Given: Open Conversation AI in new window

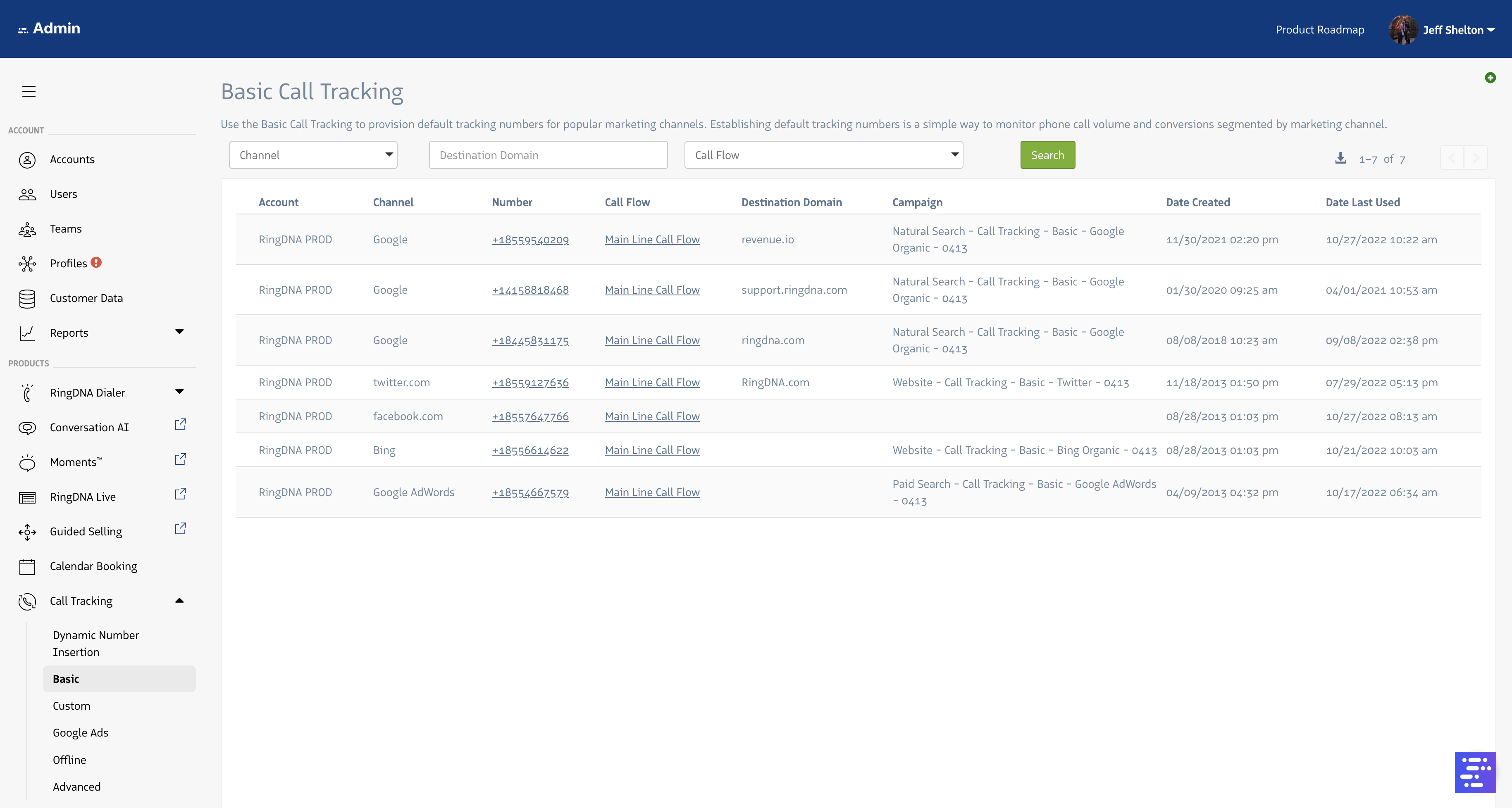Looking at the screenshot, I should point(180,424).
